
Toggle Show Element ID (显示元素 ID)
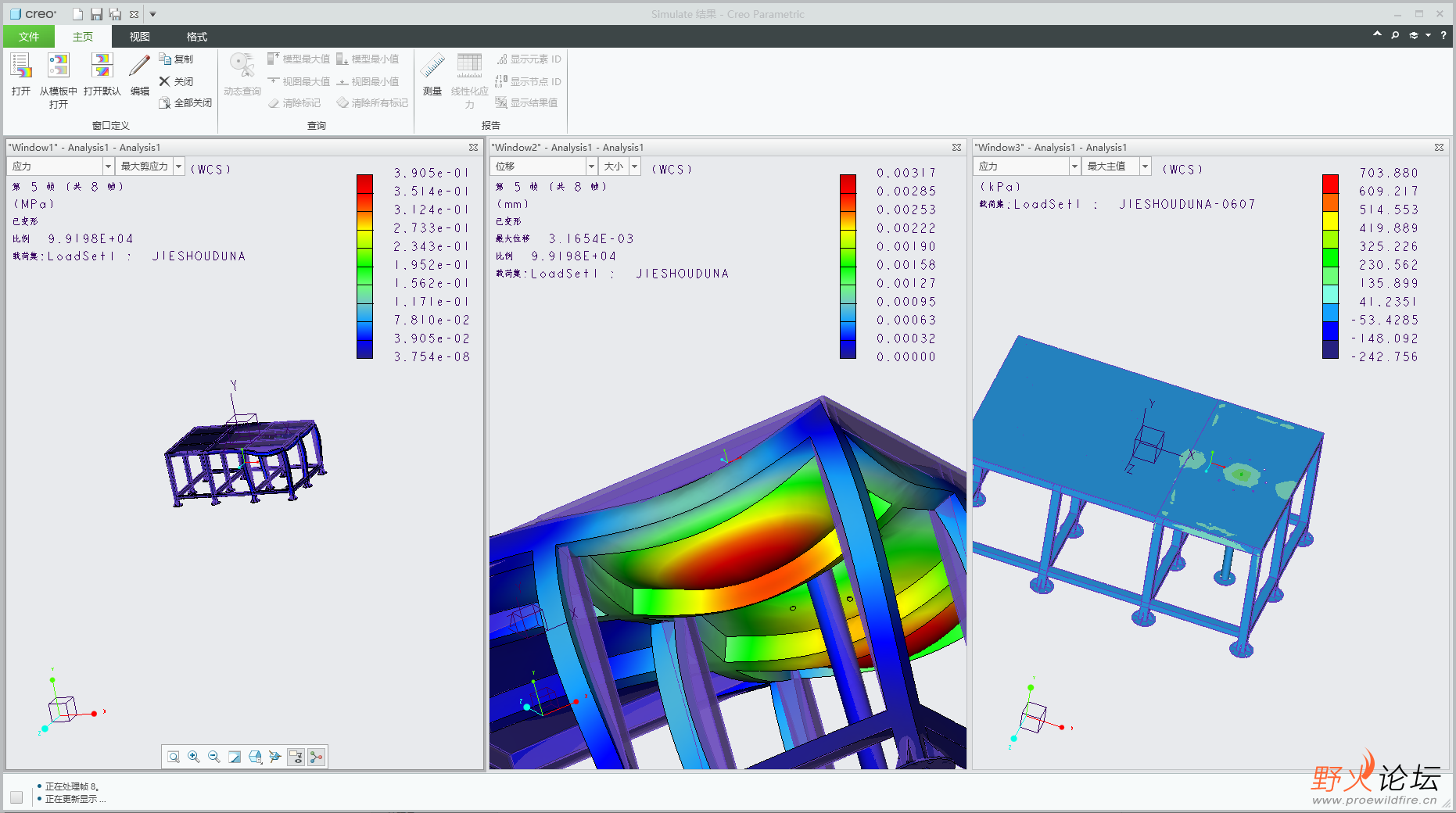tap(529, 59)
